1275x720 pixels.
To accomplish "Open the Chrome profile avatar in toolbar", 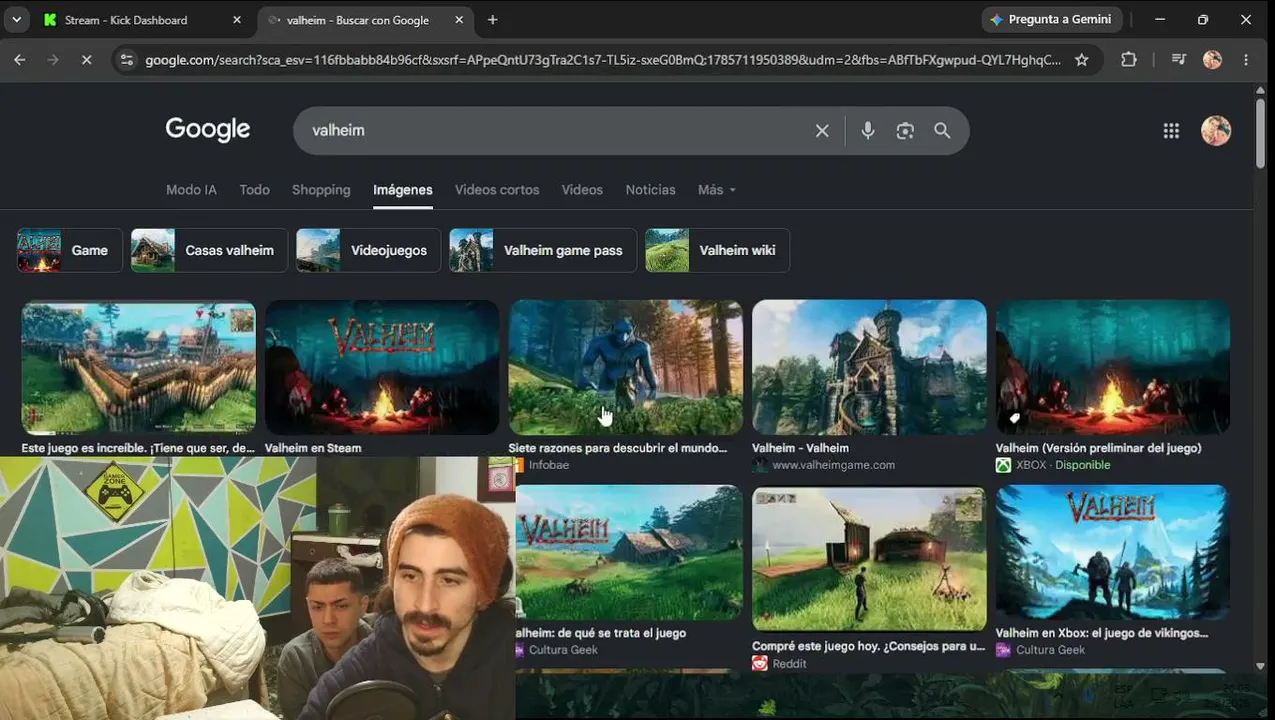I will coord(1212,60).
